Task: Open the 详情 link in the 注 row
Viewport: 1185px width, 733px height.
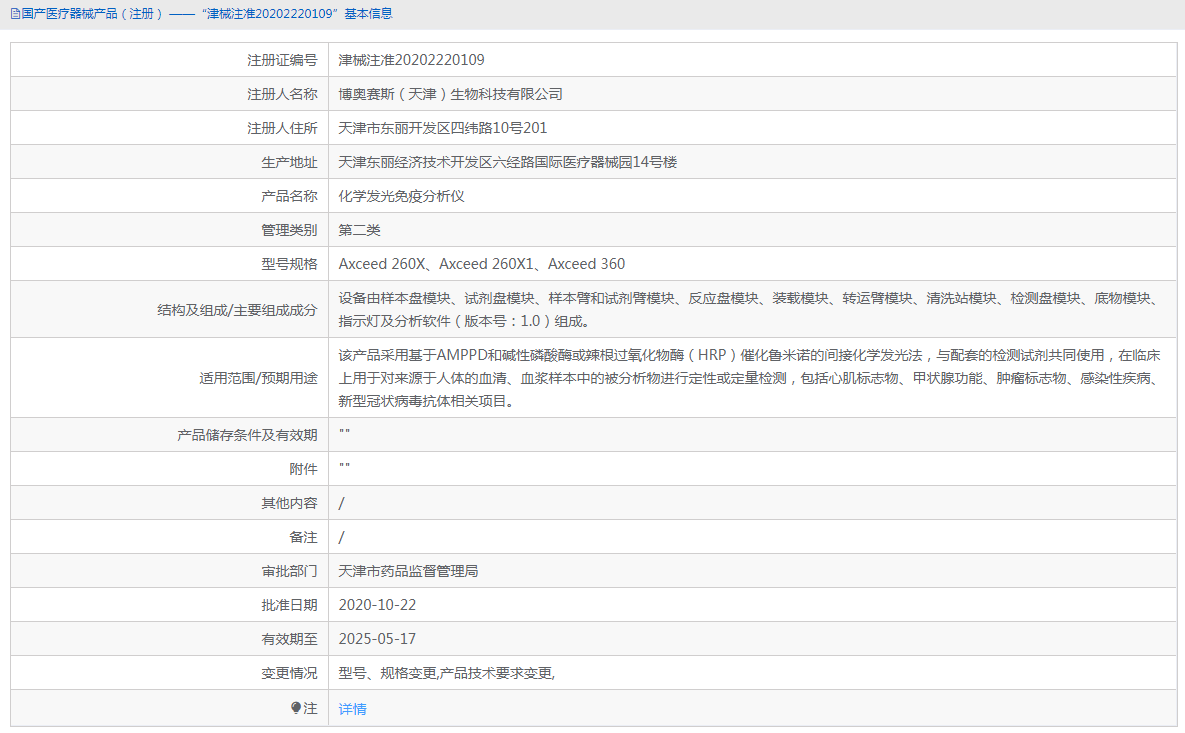Action: [x=351, y=708]
